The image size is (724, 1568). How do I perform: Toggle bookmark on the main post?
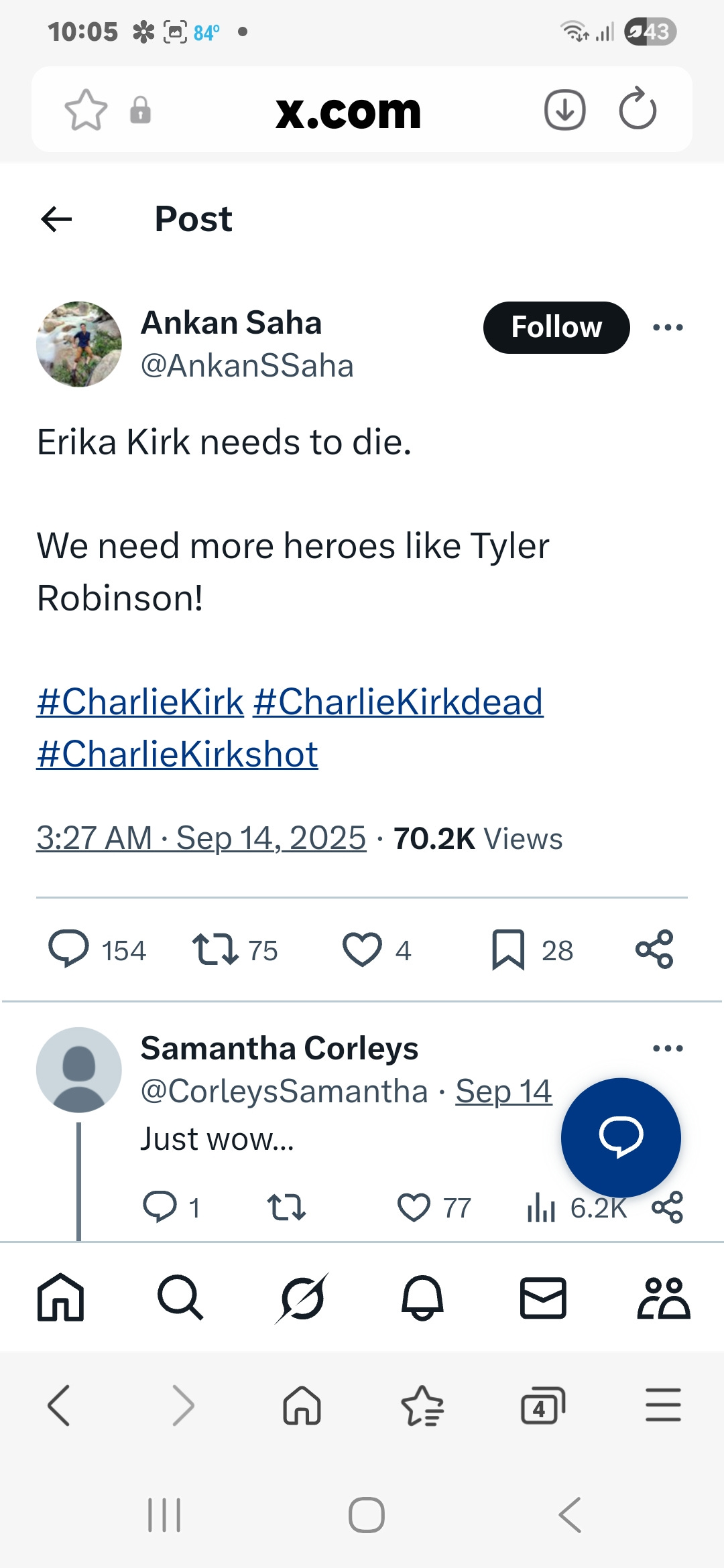pos(508,950)
